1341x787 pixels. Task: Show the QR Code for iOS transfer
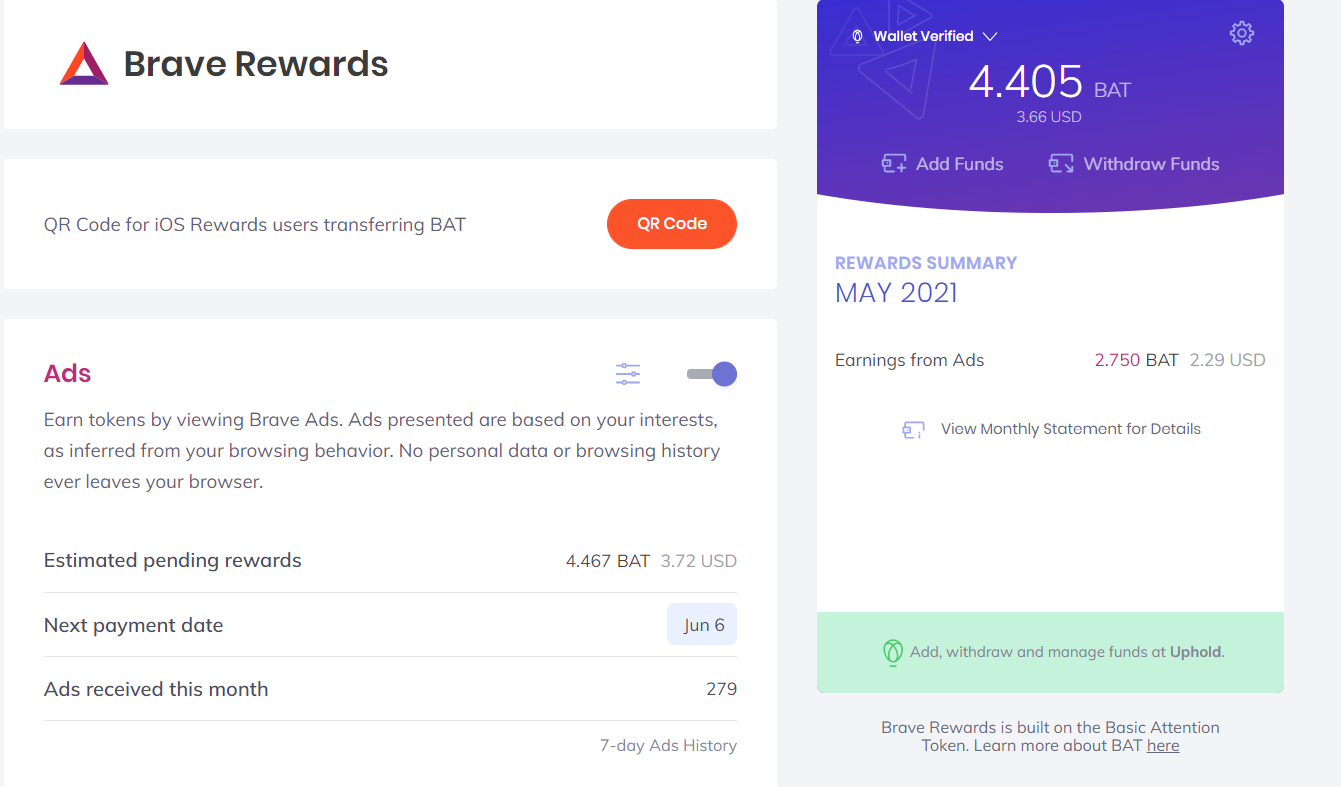(672, 224)
